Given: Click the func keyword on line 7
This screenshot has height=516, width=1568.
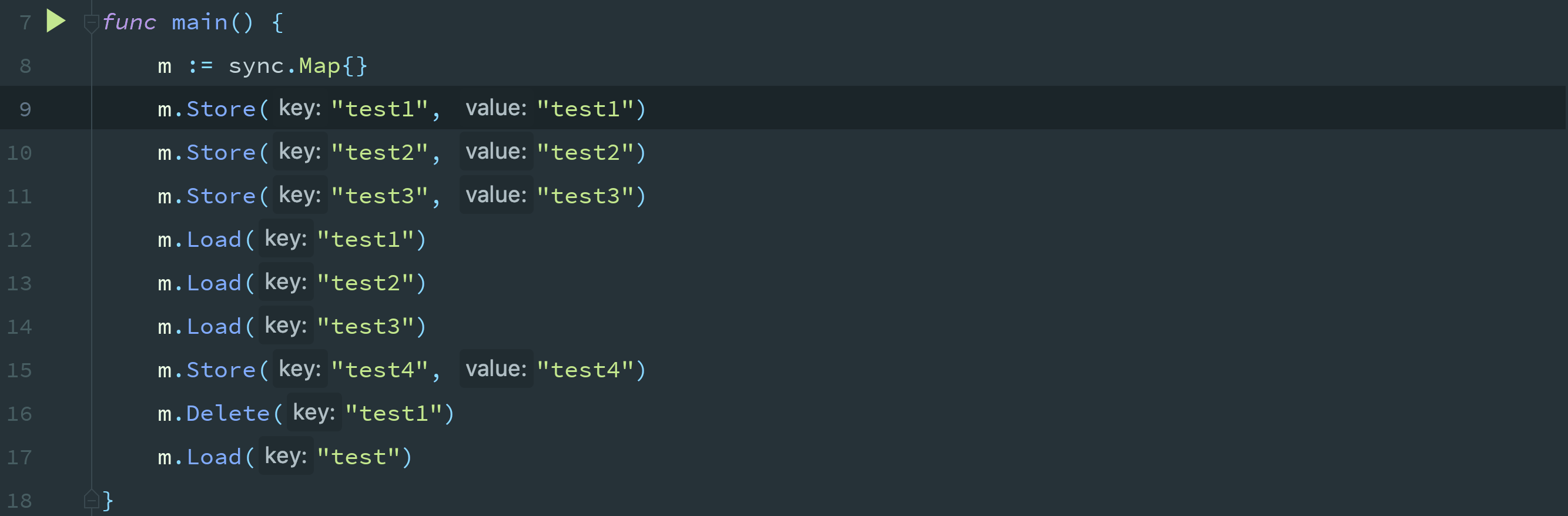Looking at the screenshot, I should coord(129,22).
